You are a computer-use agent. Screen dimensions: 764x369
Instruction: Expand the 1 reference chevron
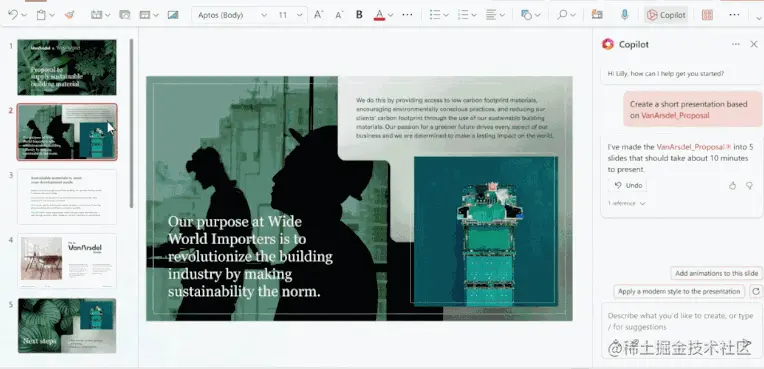pos(642,203)
